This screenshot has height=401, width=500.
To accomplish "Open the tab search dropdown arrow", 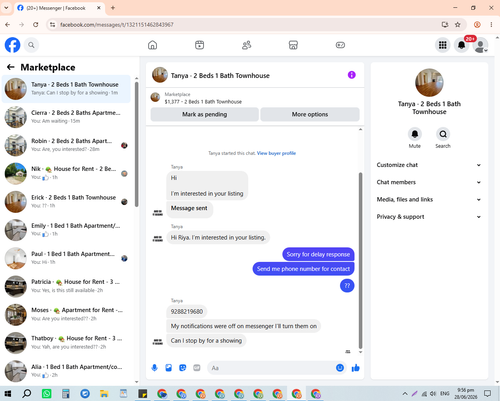I will pyautogui.click(x=6, y=8).
